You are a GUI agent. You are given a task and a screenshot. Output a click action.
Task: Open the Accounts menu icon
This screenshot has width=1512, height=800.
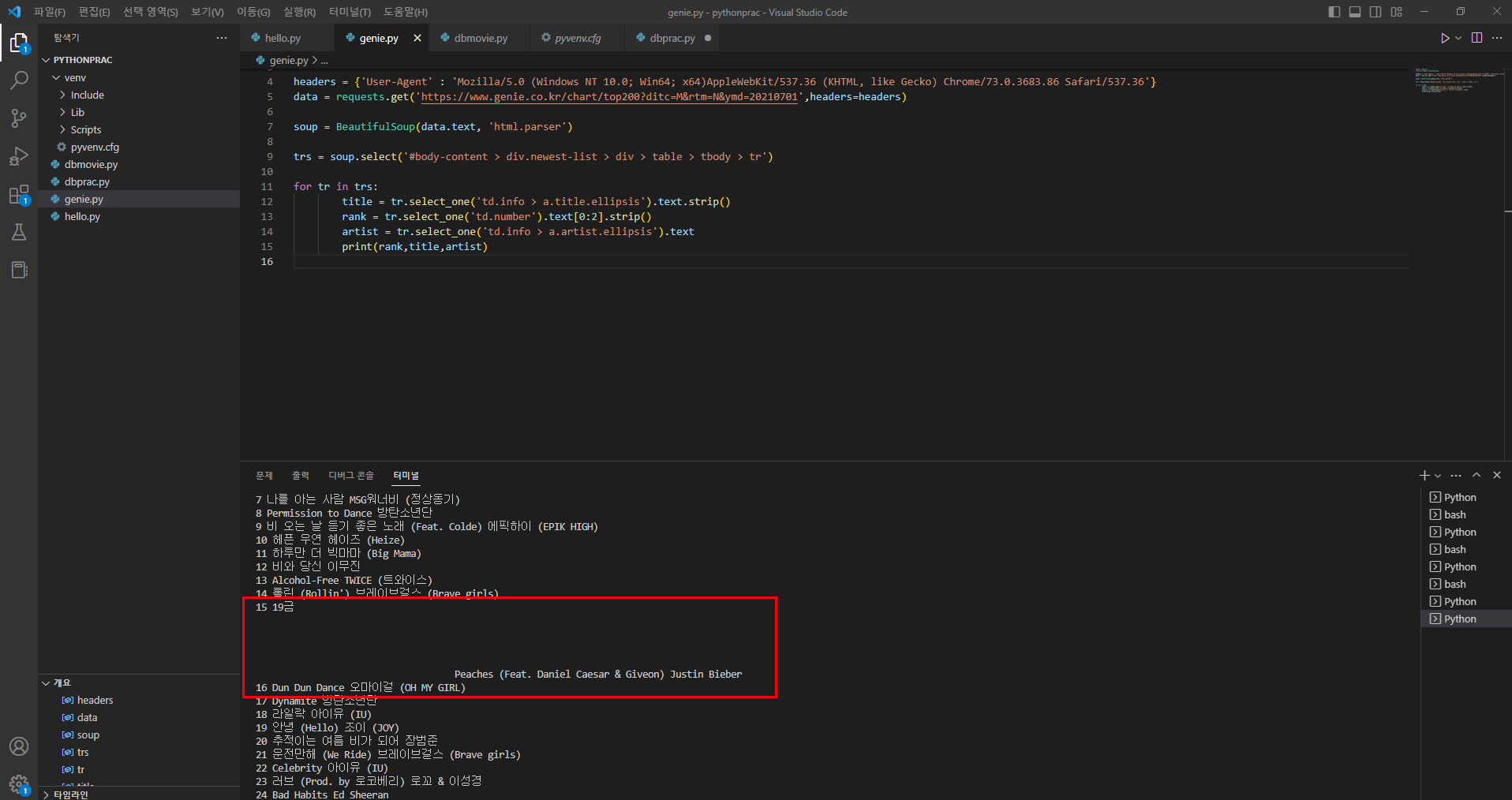click(19, 746)
